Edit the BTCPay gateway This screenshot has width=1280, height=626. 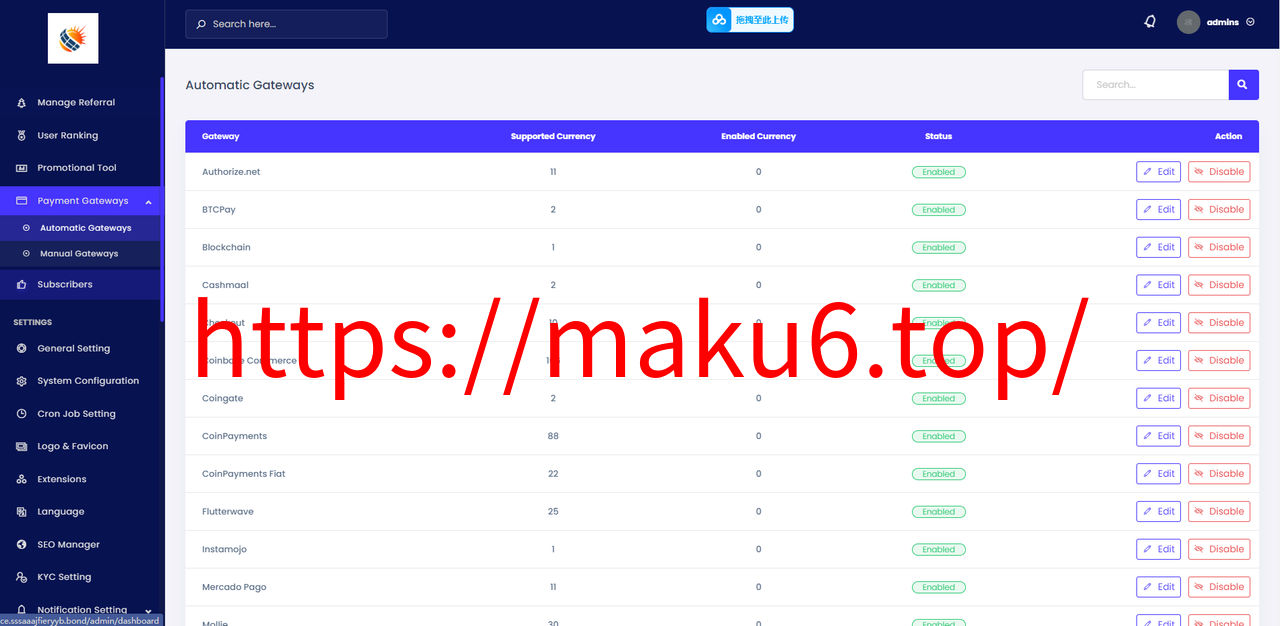[x=1158, y=210]
